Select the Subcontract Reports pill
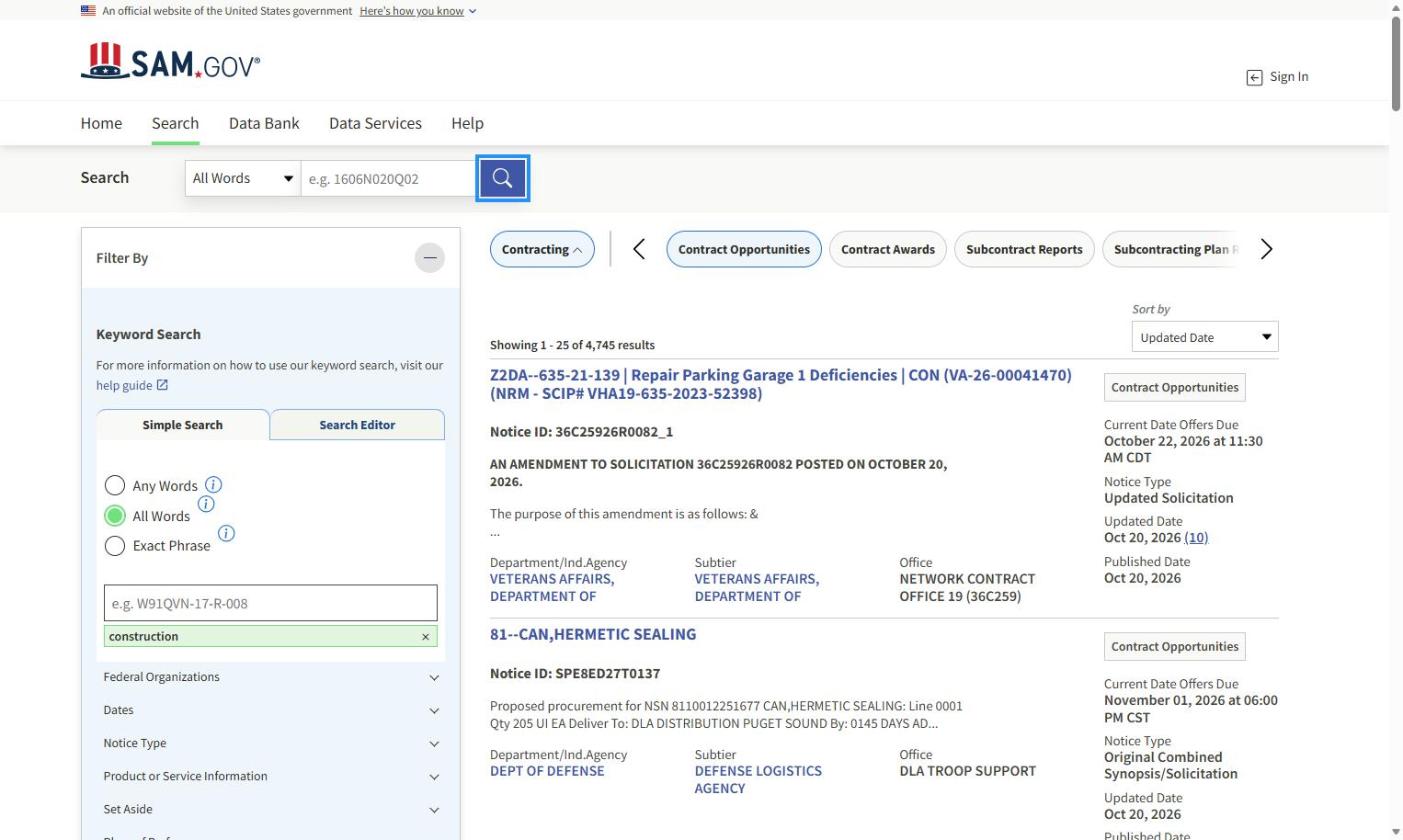 (x=1024, y=249)
